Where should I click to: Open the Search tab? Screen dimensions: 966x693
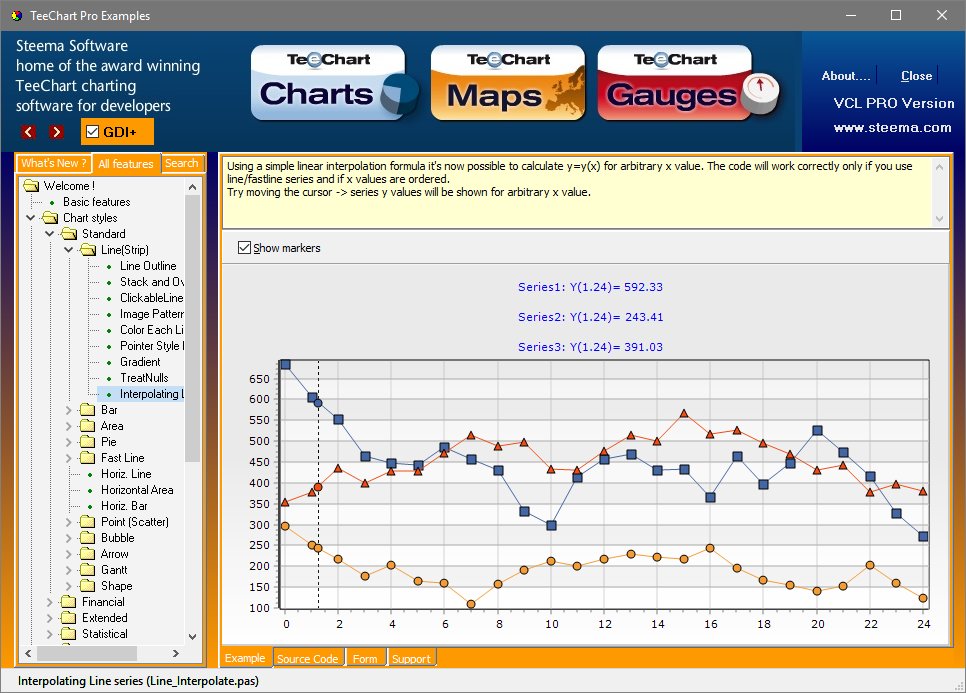(182, 163)
